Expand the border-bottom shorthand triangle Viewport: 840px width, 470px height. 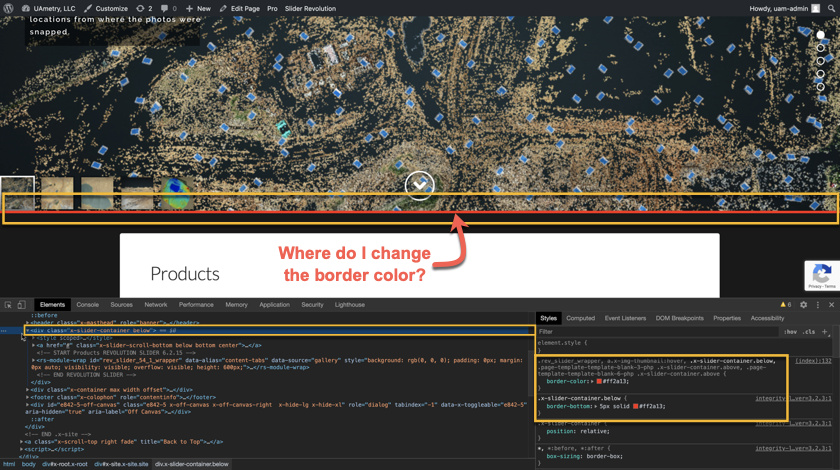596,406
